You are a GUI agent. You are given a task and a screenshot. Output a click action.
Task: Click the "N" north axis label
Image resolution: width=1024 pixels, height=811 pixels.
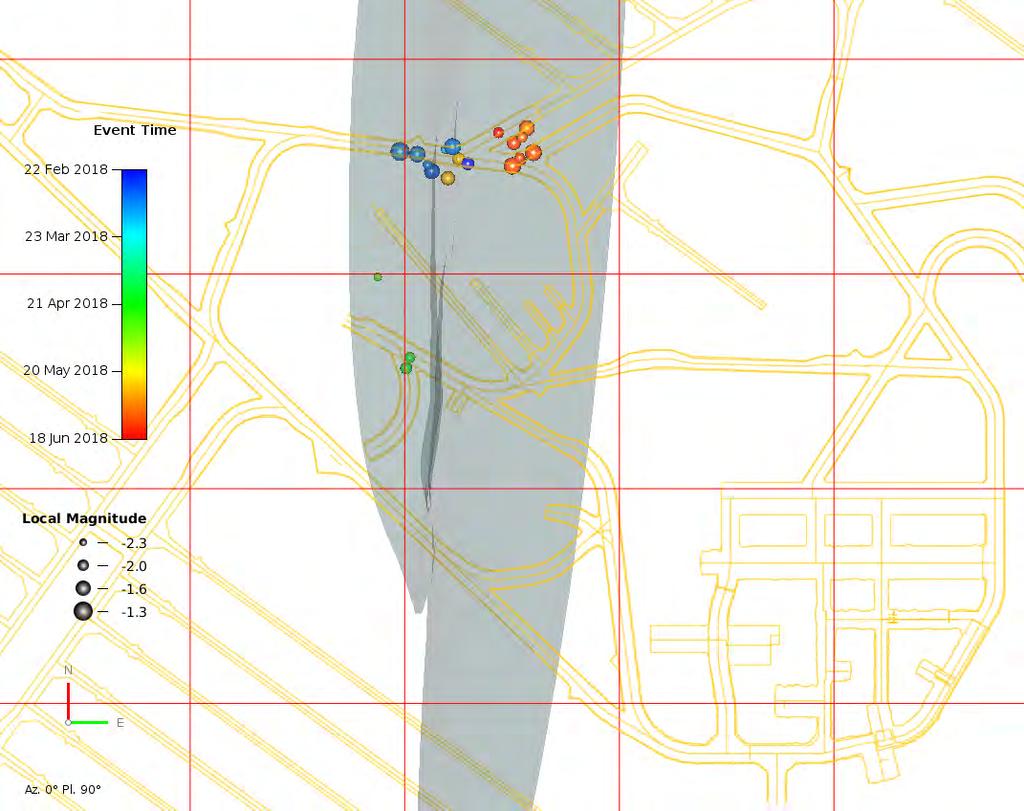point(69,670)
